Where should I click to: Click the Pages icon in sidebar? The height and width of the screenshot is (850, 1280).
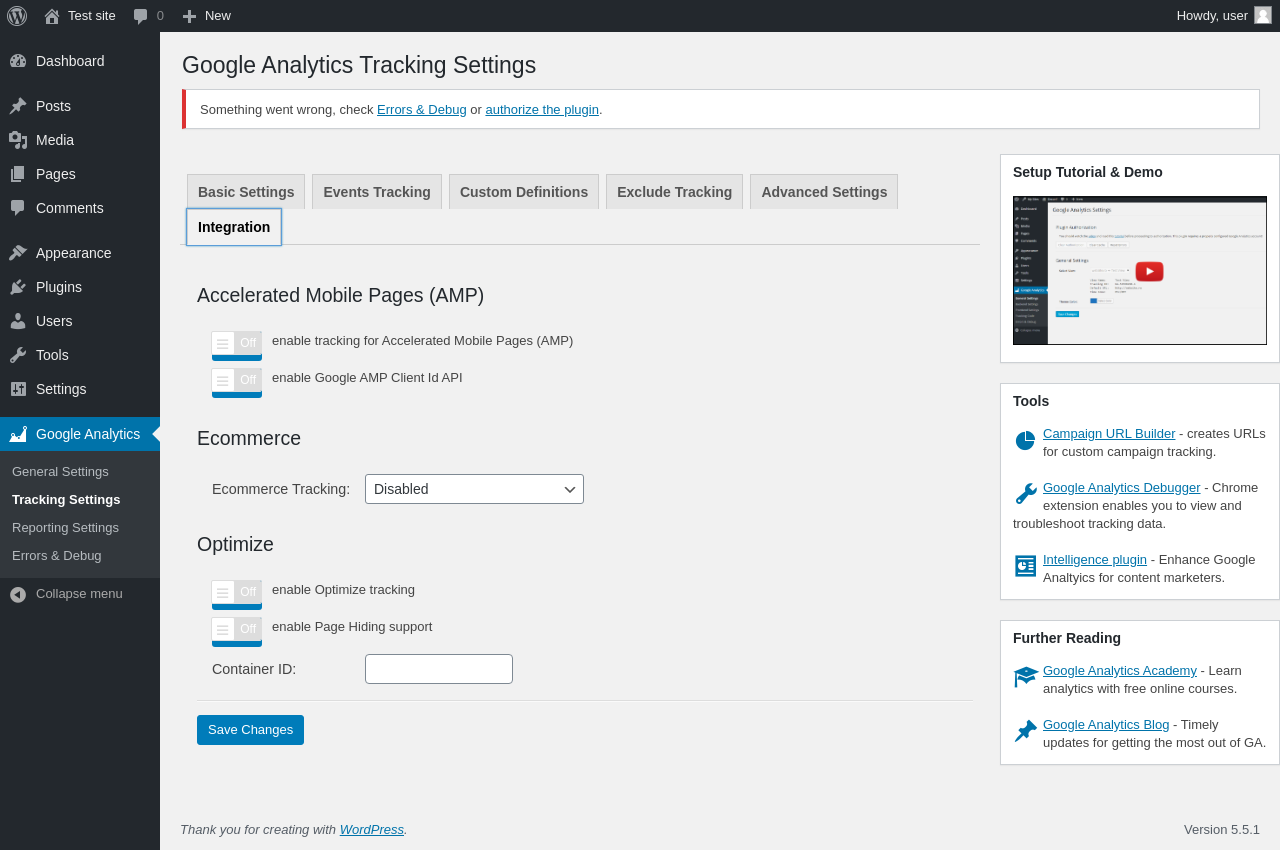[18, 174]
